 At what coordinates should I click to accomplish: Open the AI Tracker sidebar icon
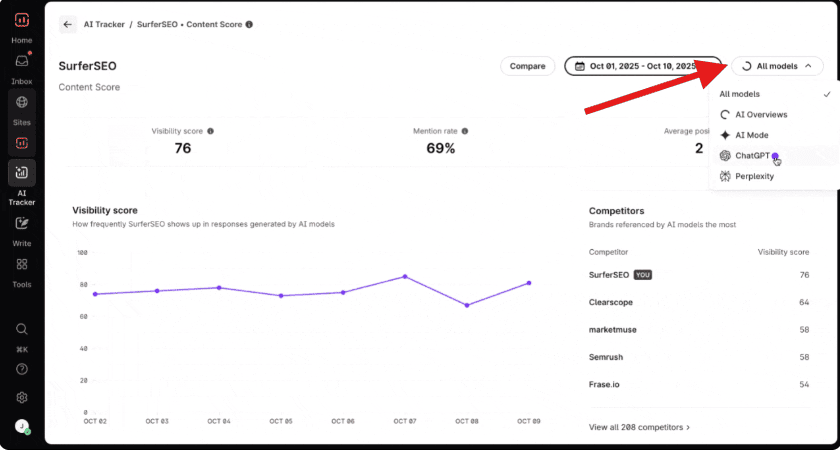21,172
